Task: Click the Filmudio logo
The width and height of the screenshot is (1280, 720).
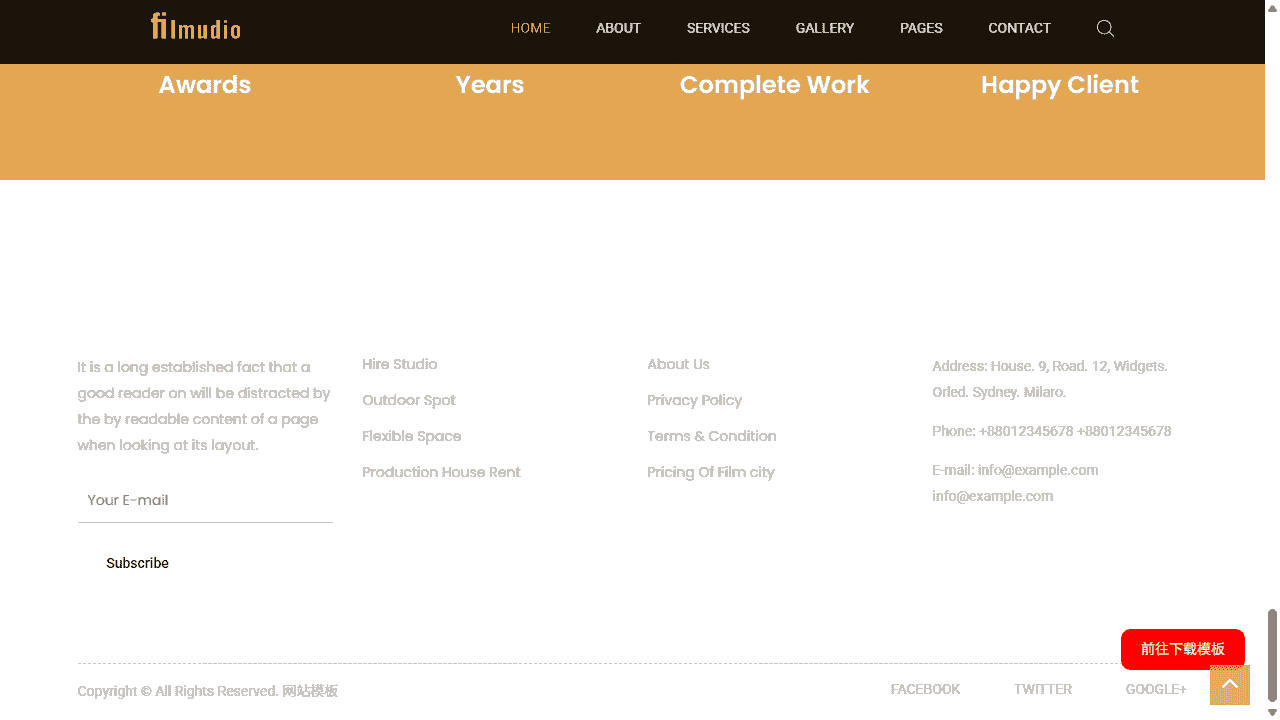Action: 196,27
